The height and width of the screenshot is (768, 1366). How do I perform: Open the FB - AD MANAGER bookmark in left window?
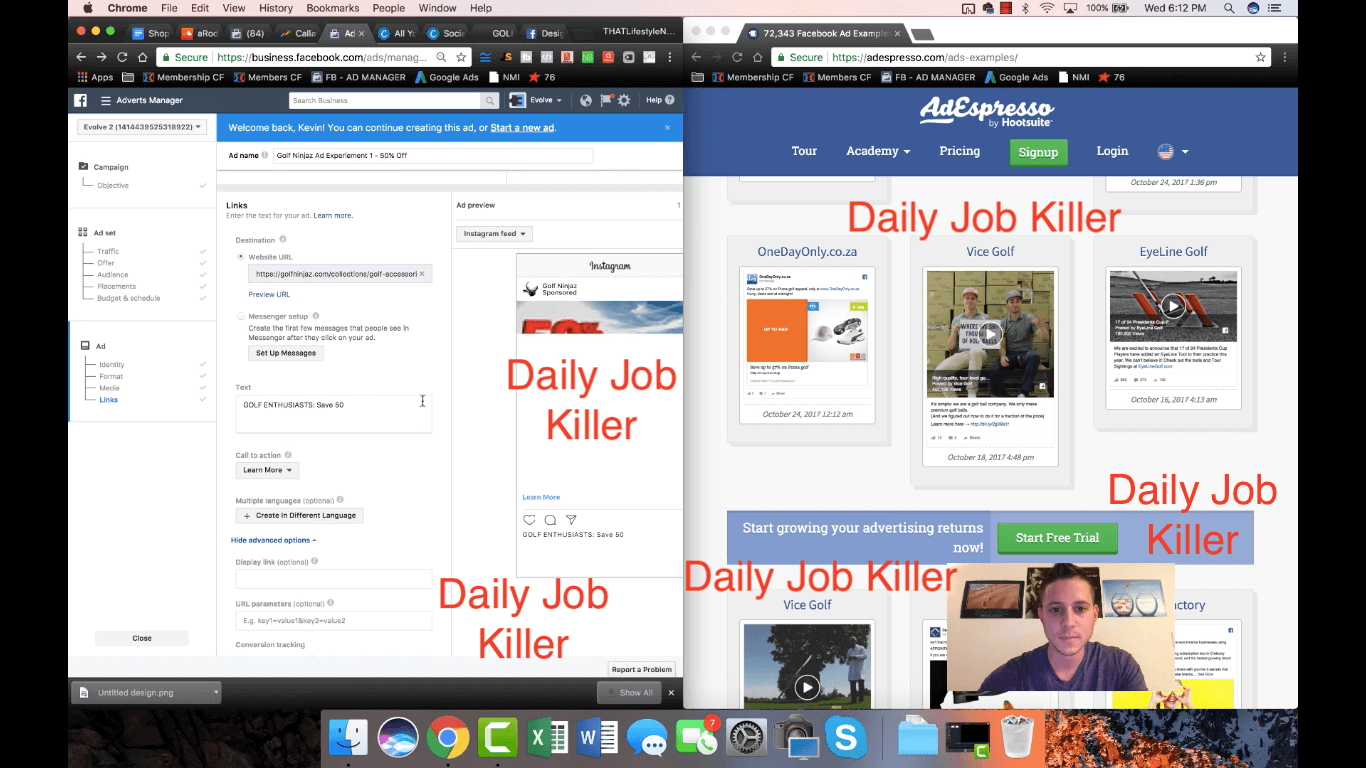pyautogui.click(x=358, y=77)
